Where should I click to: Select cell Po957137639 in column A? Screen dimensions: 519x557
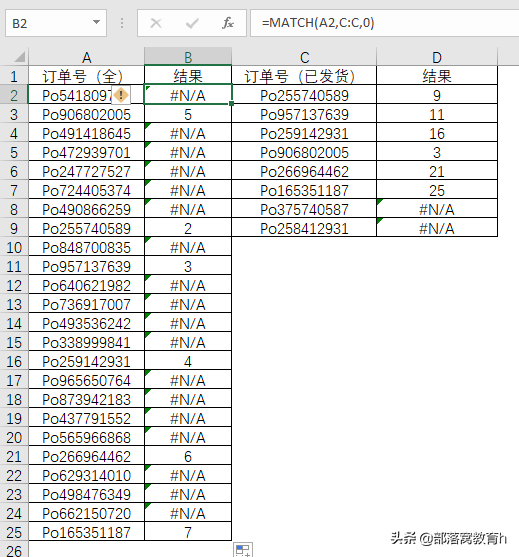[x=86, y=266]
